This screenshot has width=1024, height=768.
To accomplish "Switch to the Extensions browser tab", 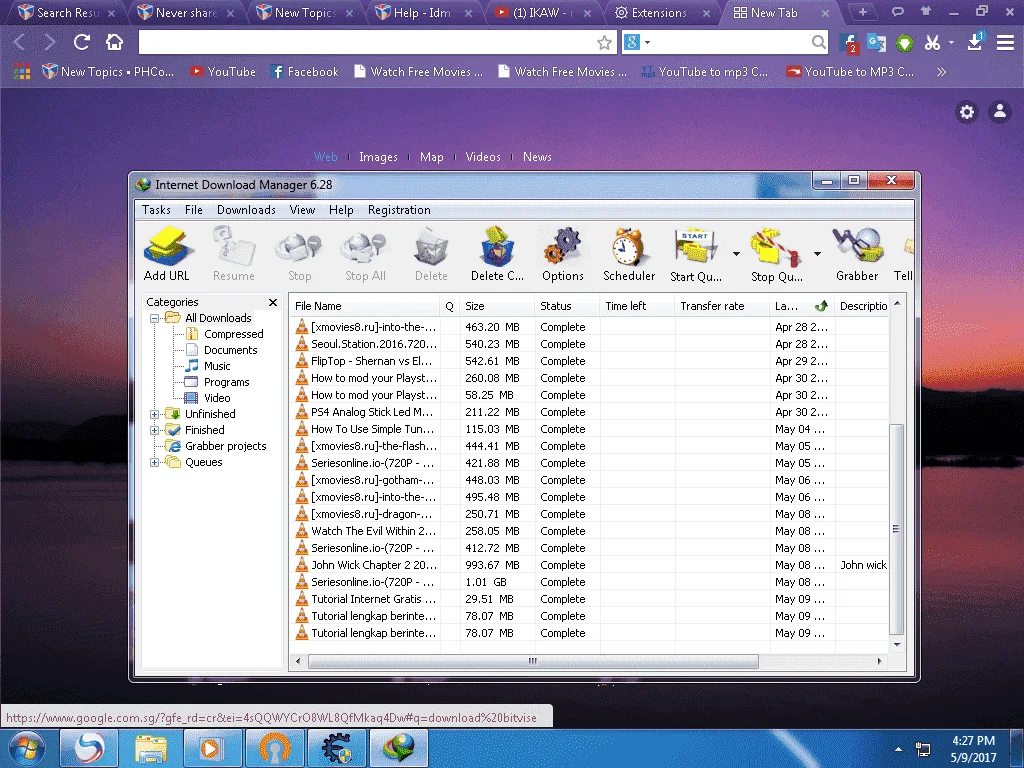I will click(662, 12).
